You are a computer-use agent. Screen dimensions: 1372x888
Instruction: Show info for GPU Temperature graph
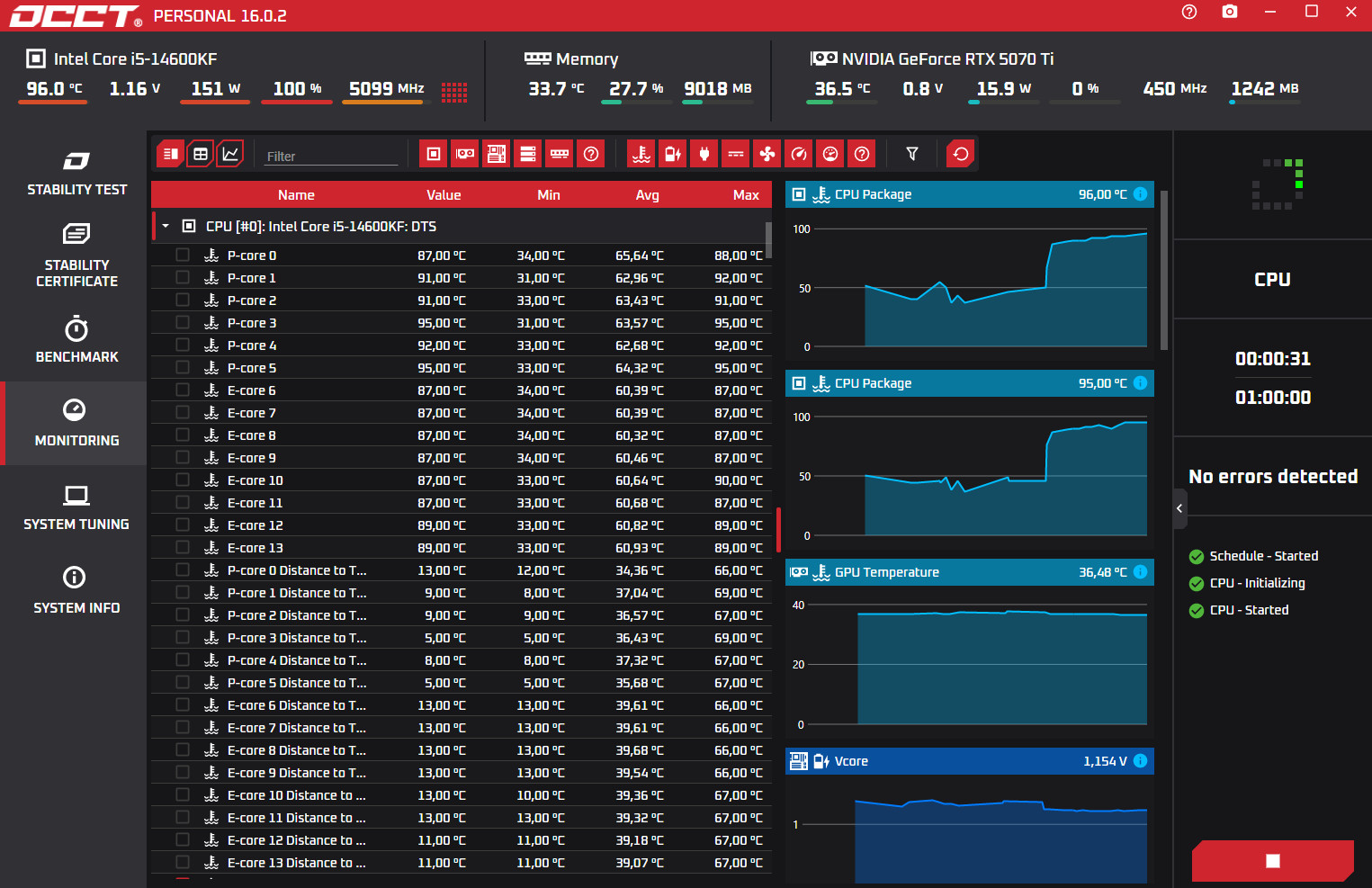coord(1140,571)
